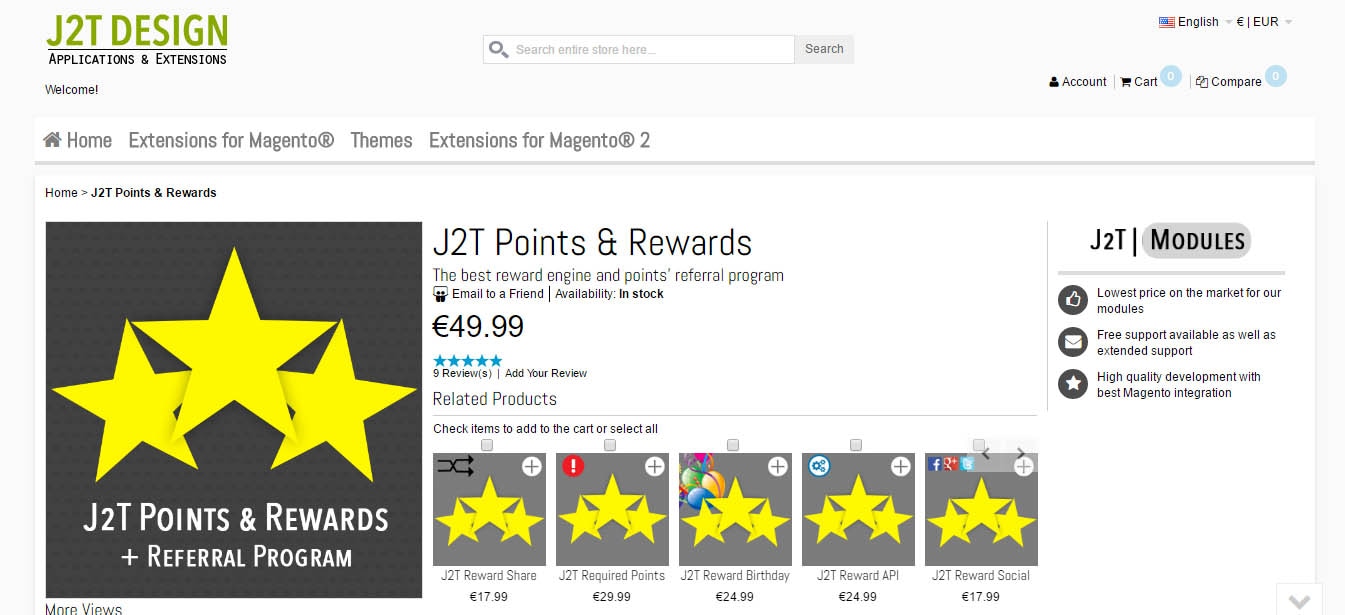Viewport: 1345px width, 615px height.
Task: Check the J2T Required Points checkbox
Action: [610, 445]
